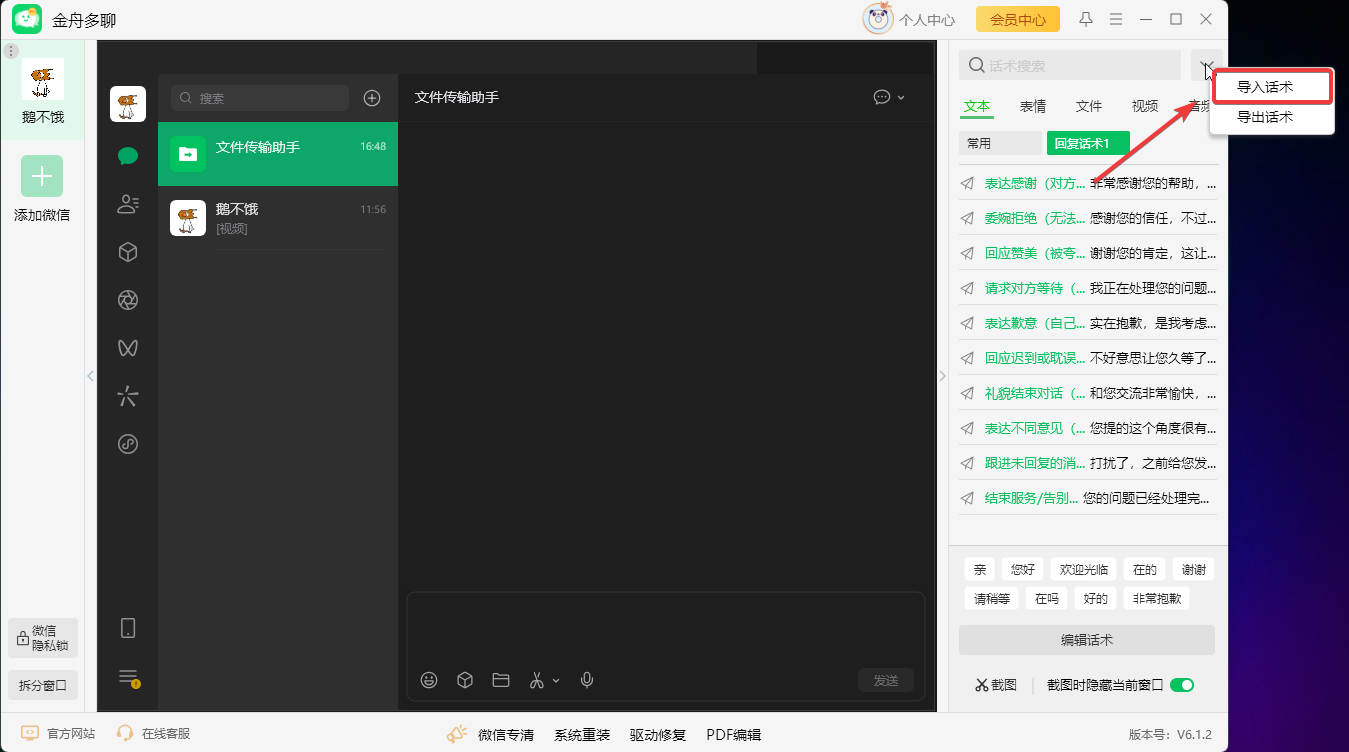Switch to the 表情 tab

[1033, 106]
